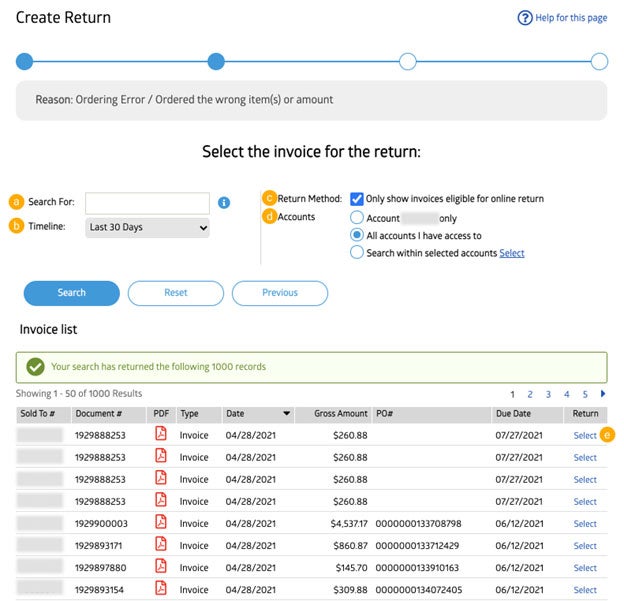
Task: Open PDF icon for invoice 1929893171
Action: point(161,545)
